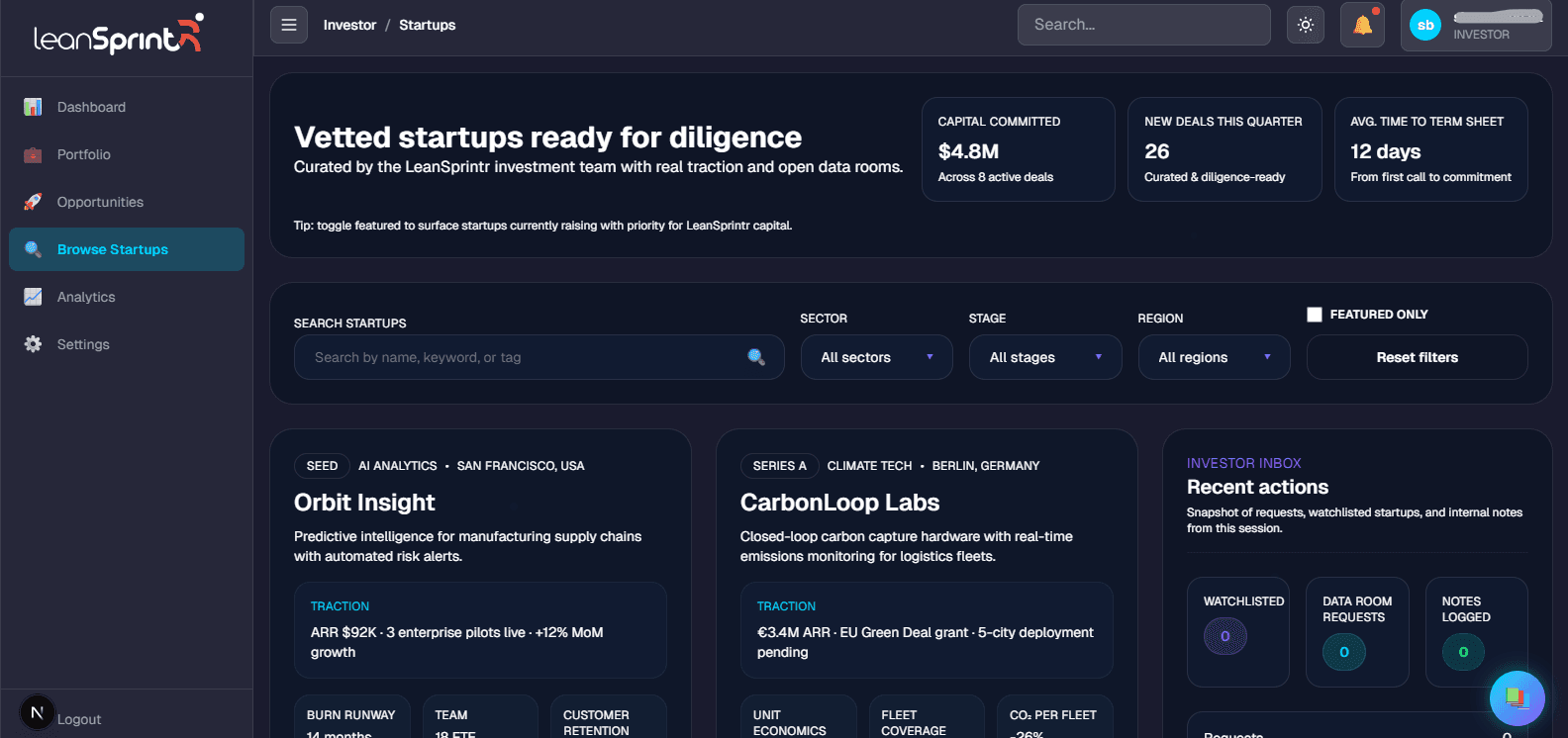Click the FLEET COVERAGE metric tile
This screenshot has height=738, width=1568.
[927, 716]
